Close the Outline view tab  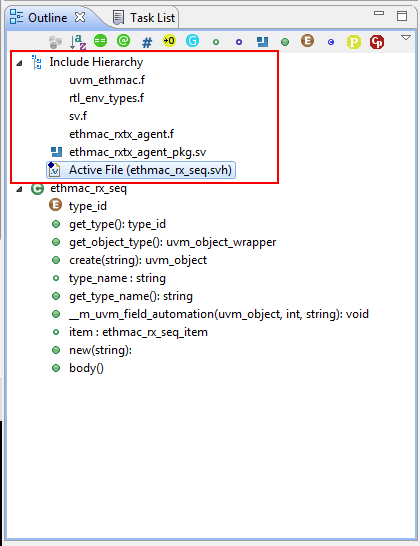pyautogui.click(x=80, y=17)
